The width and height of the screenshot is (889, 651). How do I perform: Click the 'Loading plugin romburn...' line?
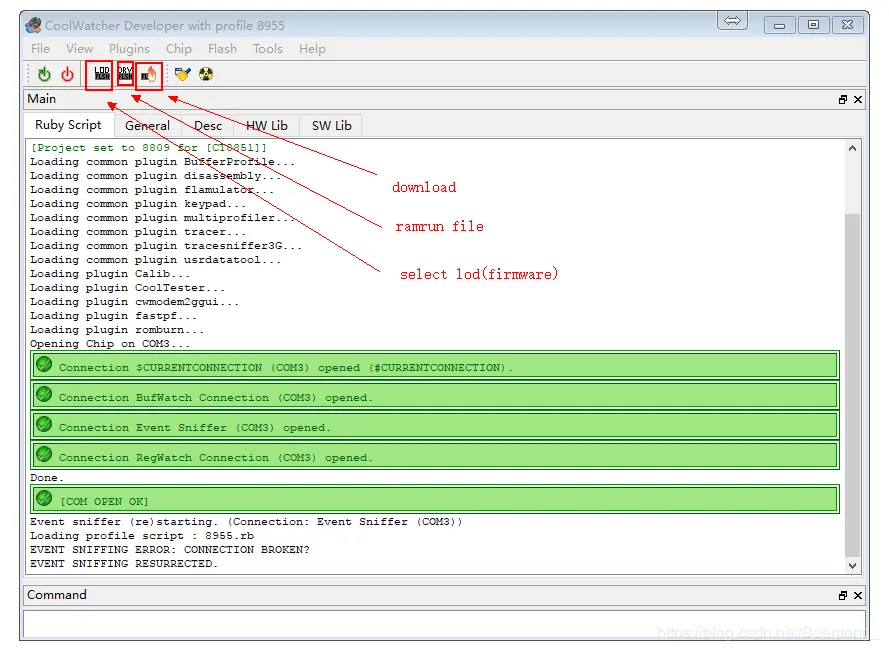(x=117, y=330)
